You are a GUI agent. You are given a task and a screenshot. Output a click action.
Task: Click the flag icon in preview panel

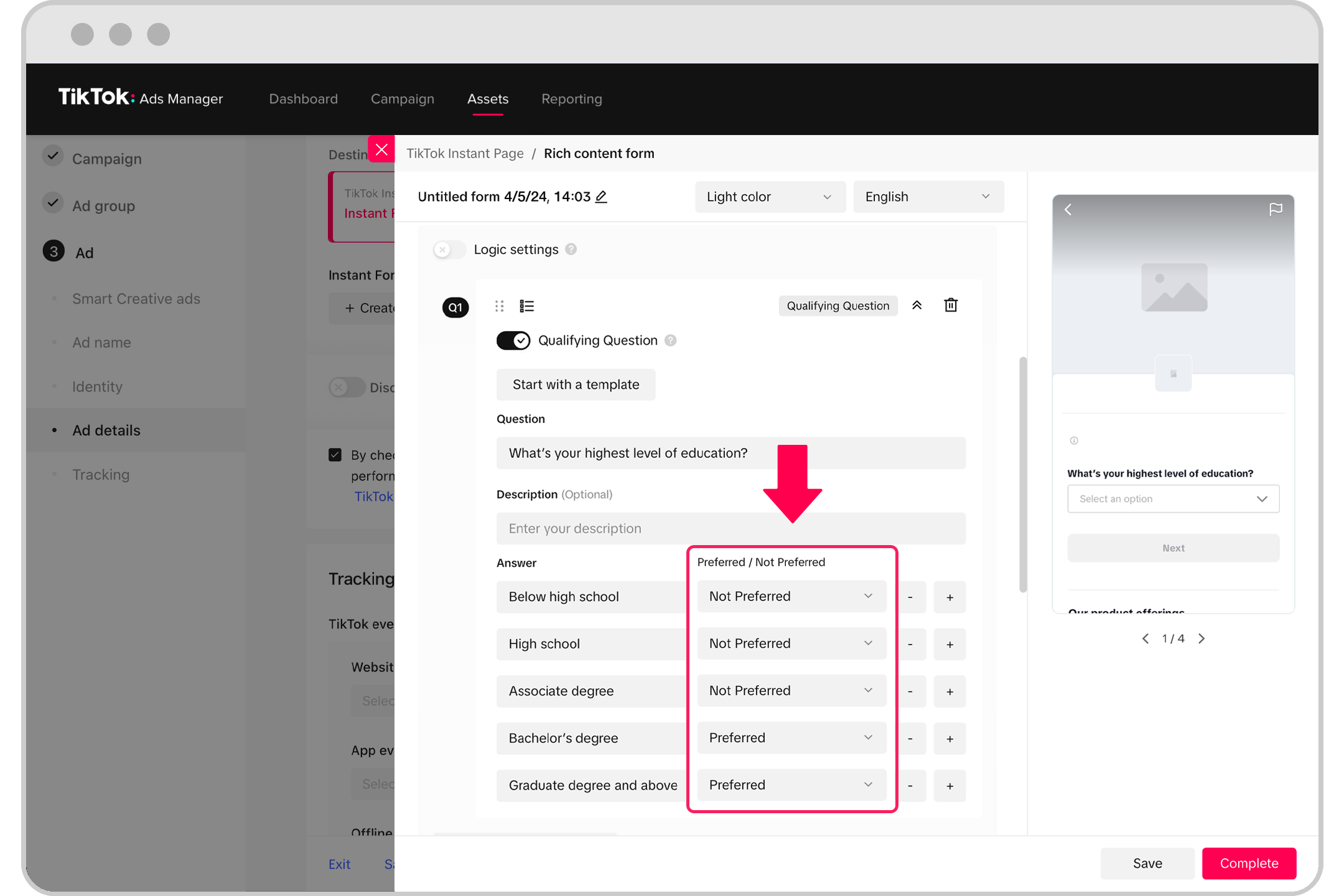click(1277, 208)
